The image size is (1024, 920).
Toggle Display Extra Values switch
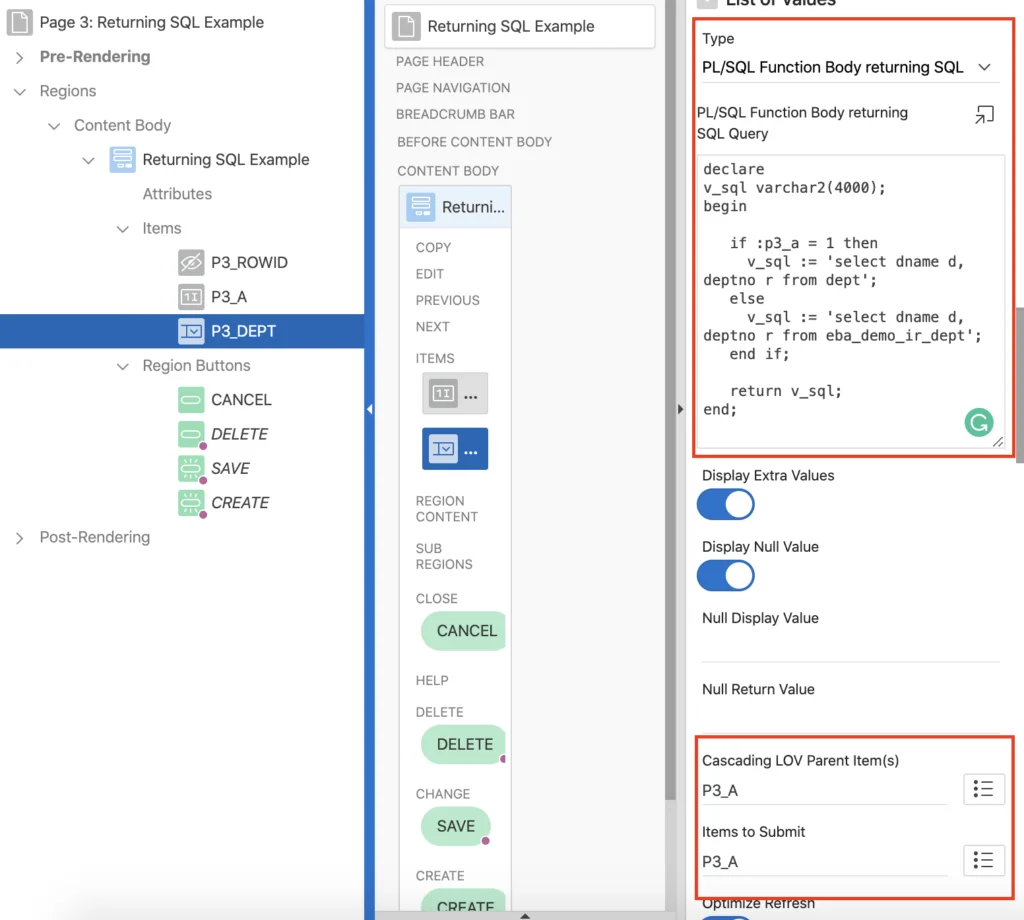[x=726, y=505]
